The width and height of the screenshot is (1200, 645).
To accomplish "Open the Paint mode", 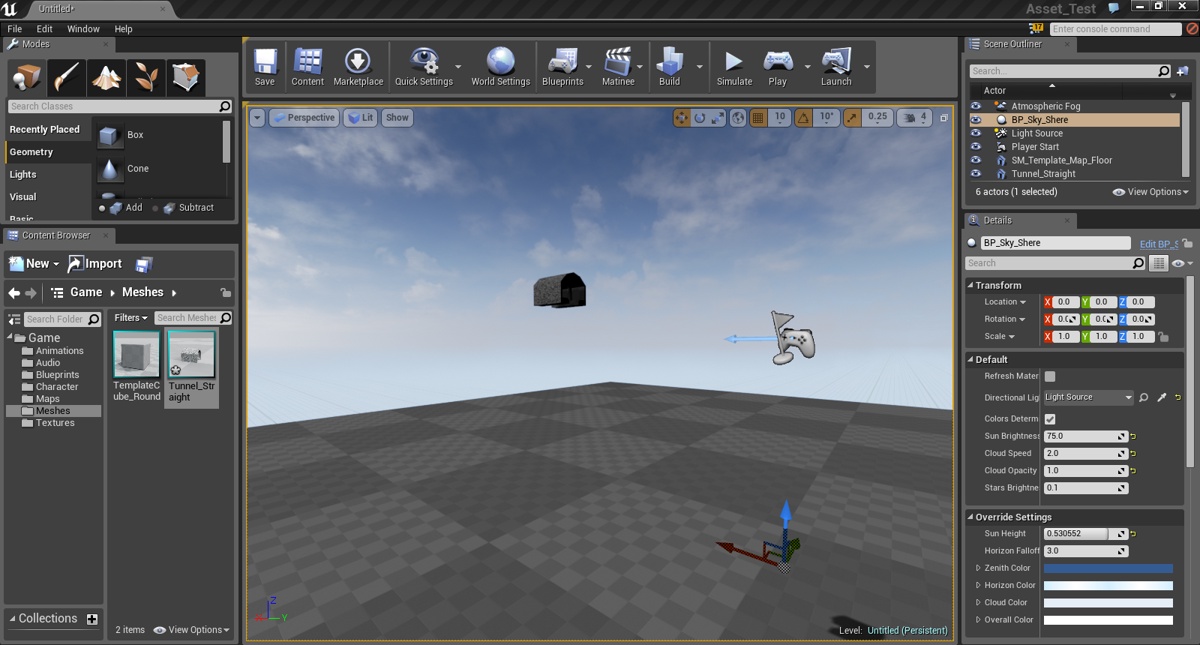I will pos(64,75).
